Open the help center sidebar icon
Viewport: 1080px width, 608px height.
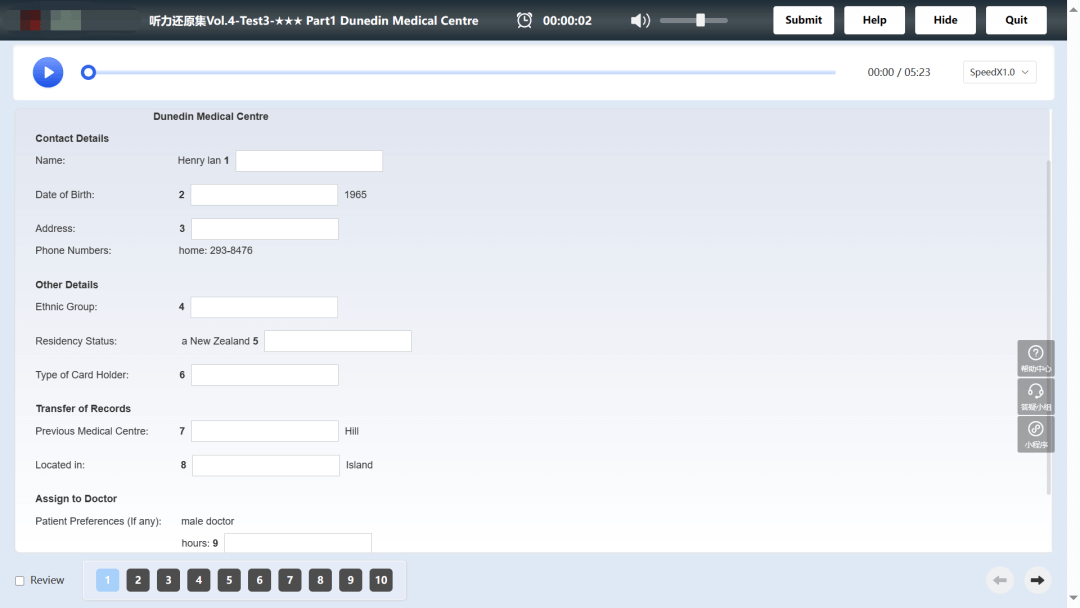pyautogui.click(x=1036, y=358)
